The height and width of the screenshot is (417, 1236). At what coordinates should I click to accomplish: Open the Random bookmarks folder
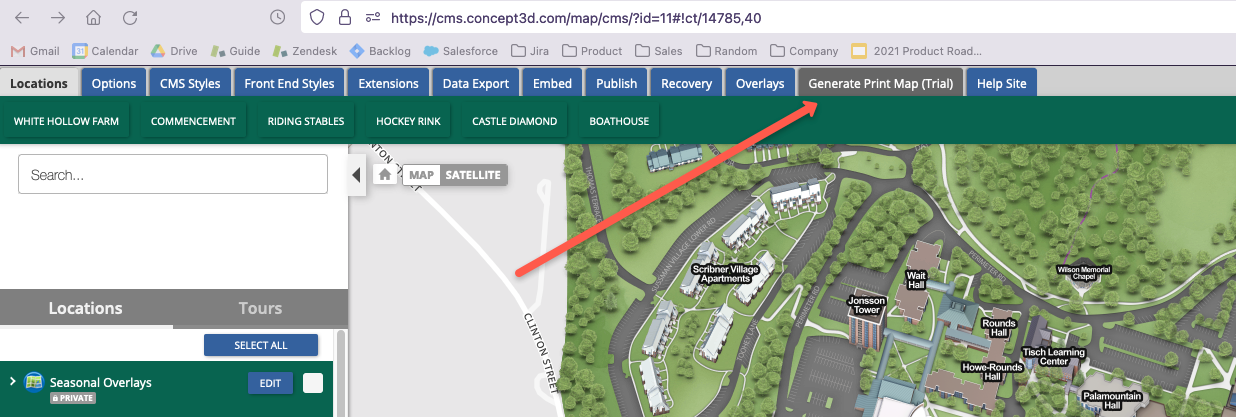coord(727,51)
